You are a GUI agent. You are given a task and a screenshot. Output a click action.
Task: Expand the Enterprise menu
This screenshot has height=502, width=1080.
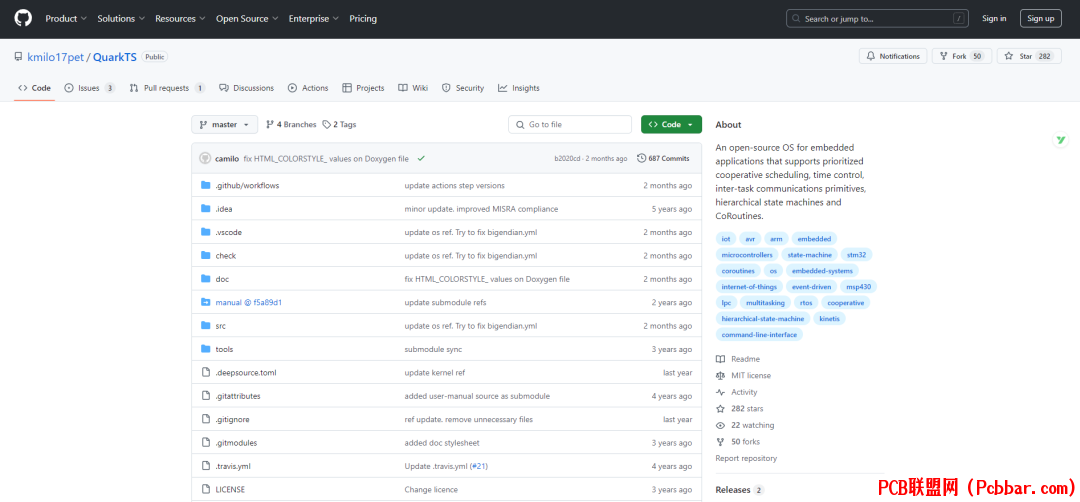(x=313, y=19)
